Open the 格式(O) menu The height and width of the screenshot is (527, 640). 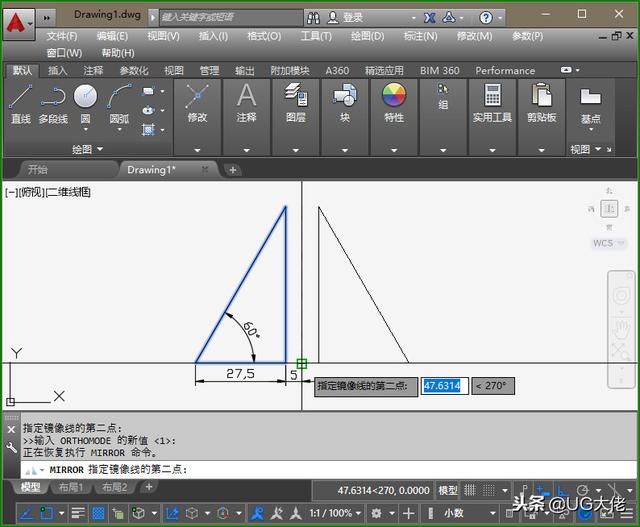click(264, 36)
